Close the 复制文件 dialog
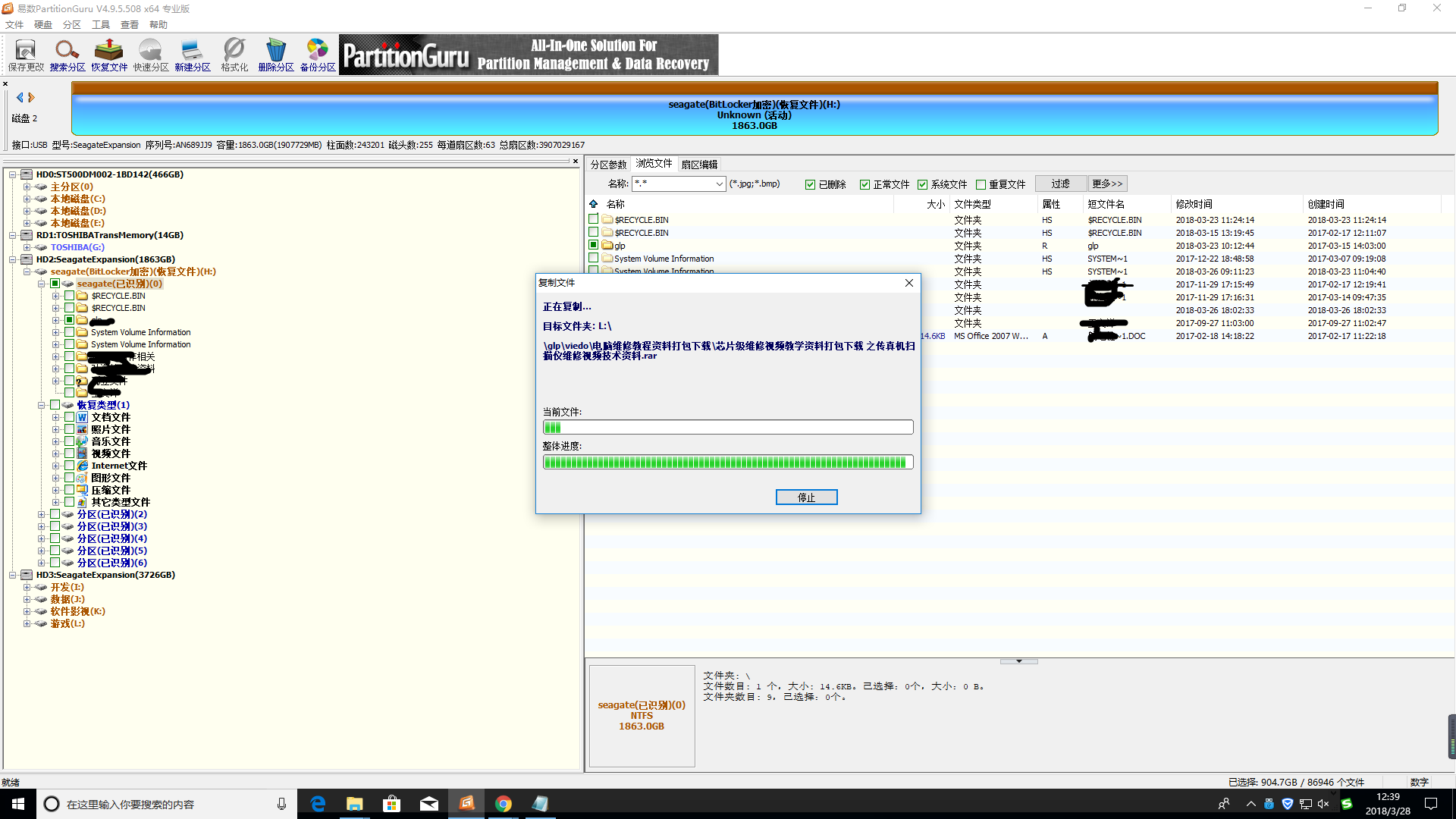 tap(908, 283)
